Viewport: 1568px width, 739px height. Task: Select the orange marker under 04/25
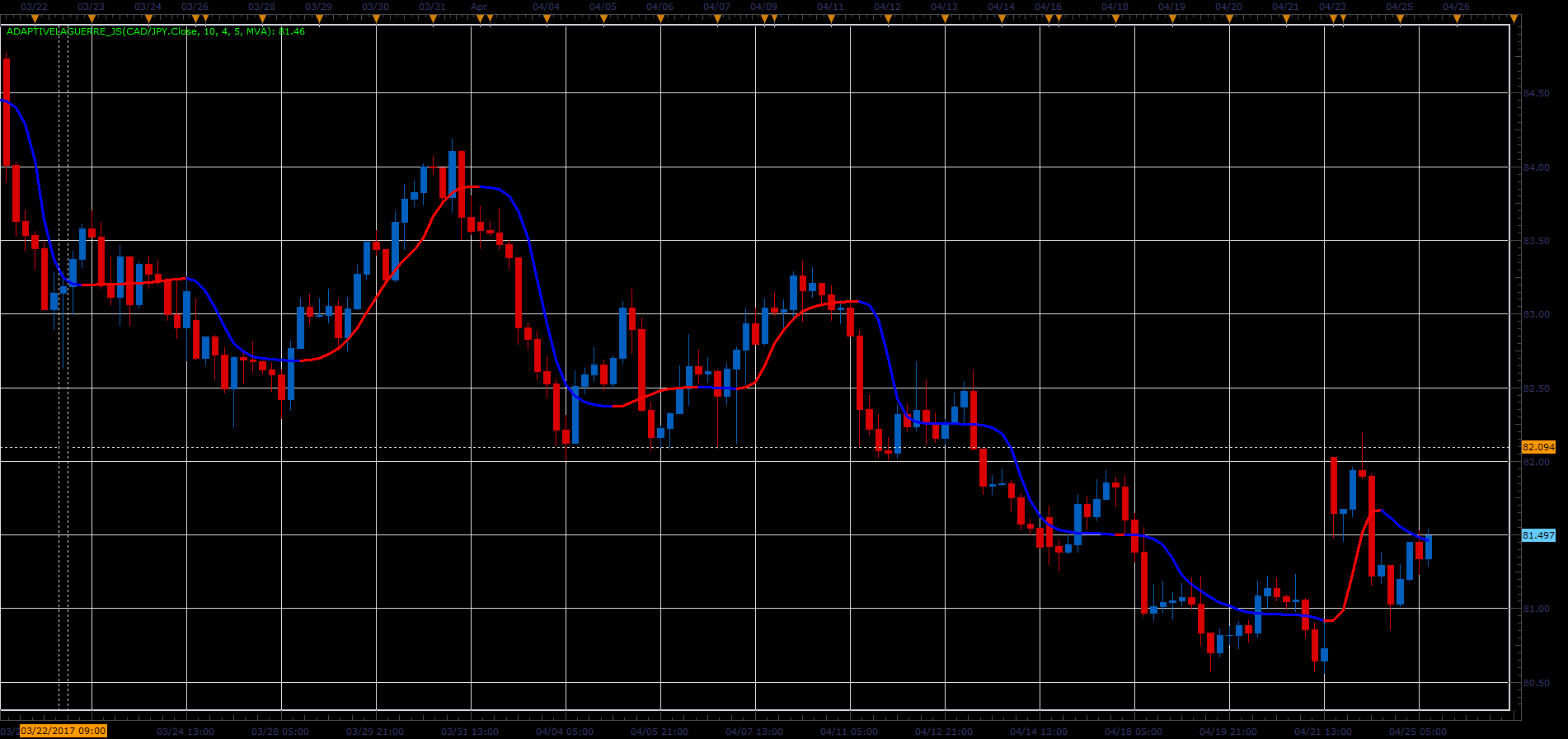[1400, 19]
